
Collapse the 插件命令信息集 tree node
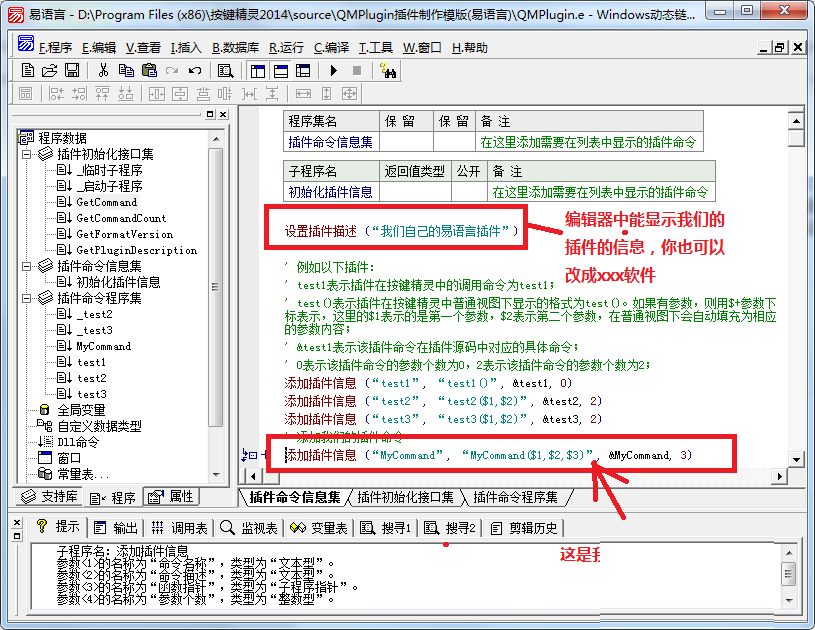(27, 267)
